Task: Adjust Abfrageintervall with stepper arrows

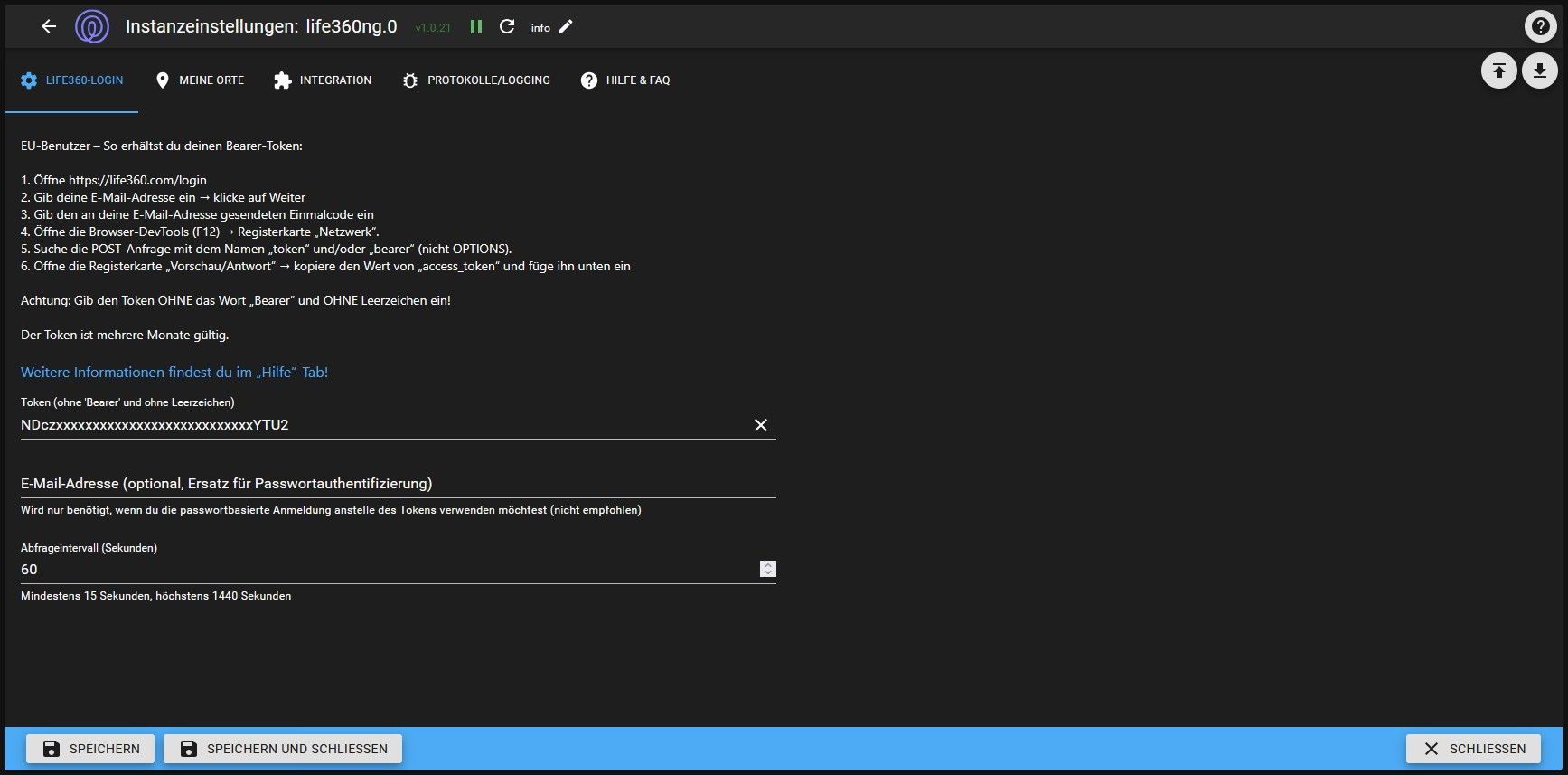Action: coord(767,569)
